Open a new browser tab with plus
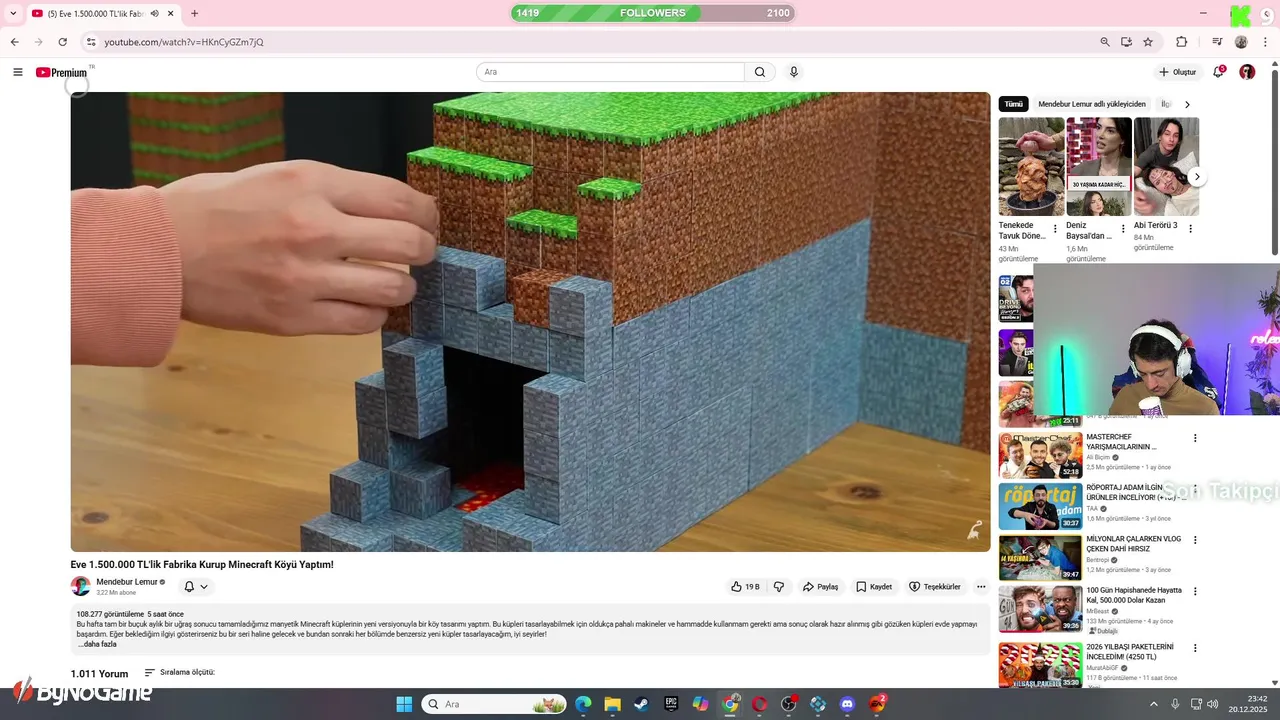 point(194,13)
